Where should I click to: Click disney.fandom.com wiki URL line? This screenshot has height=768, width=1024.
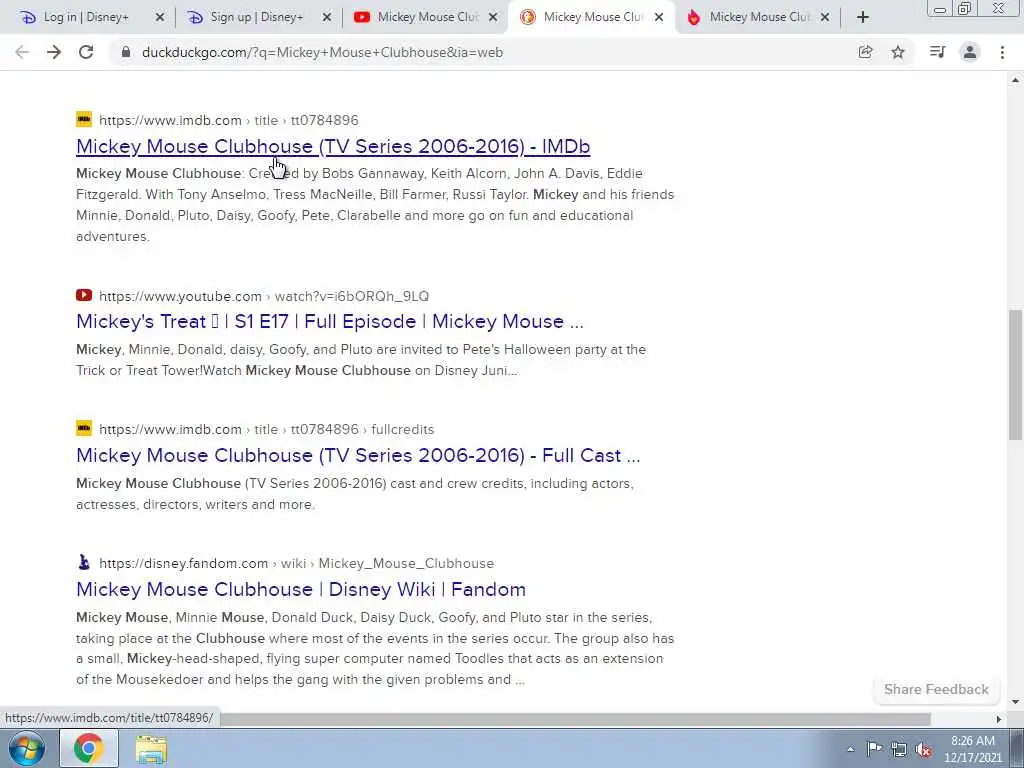tap(296, 564)
